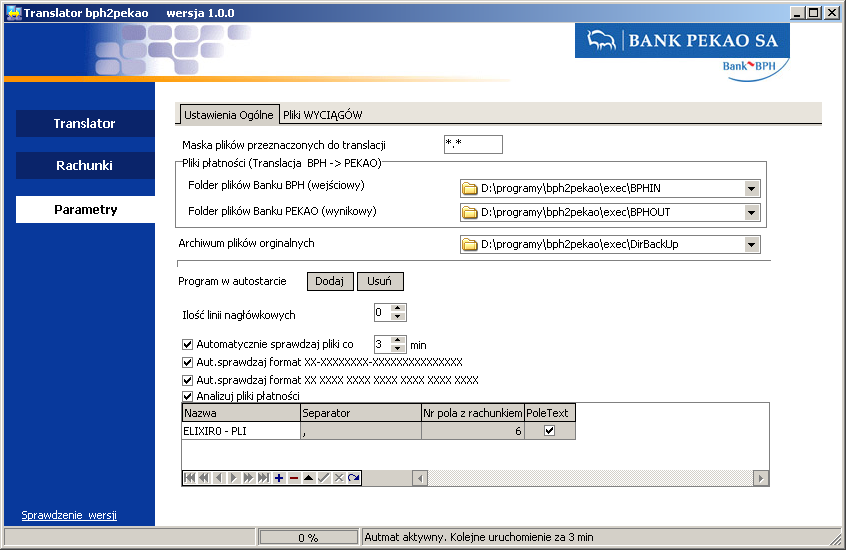Click Separator cell with comma

(360, 431)
